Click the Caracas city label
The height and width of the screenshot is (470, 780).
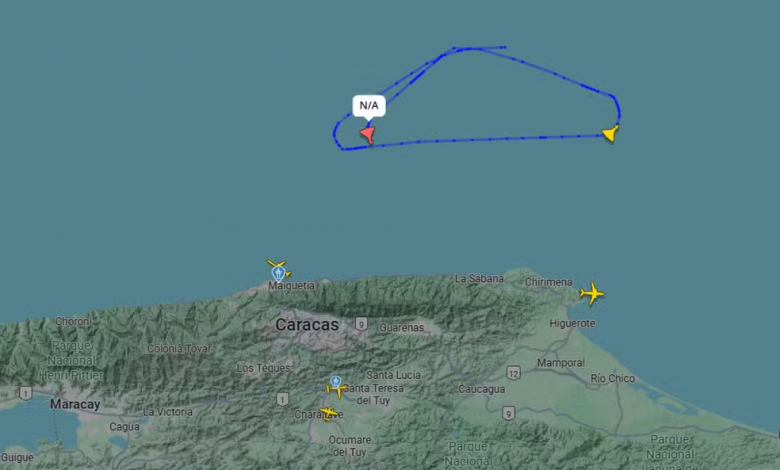[x=307, y=325]
